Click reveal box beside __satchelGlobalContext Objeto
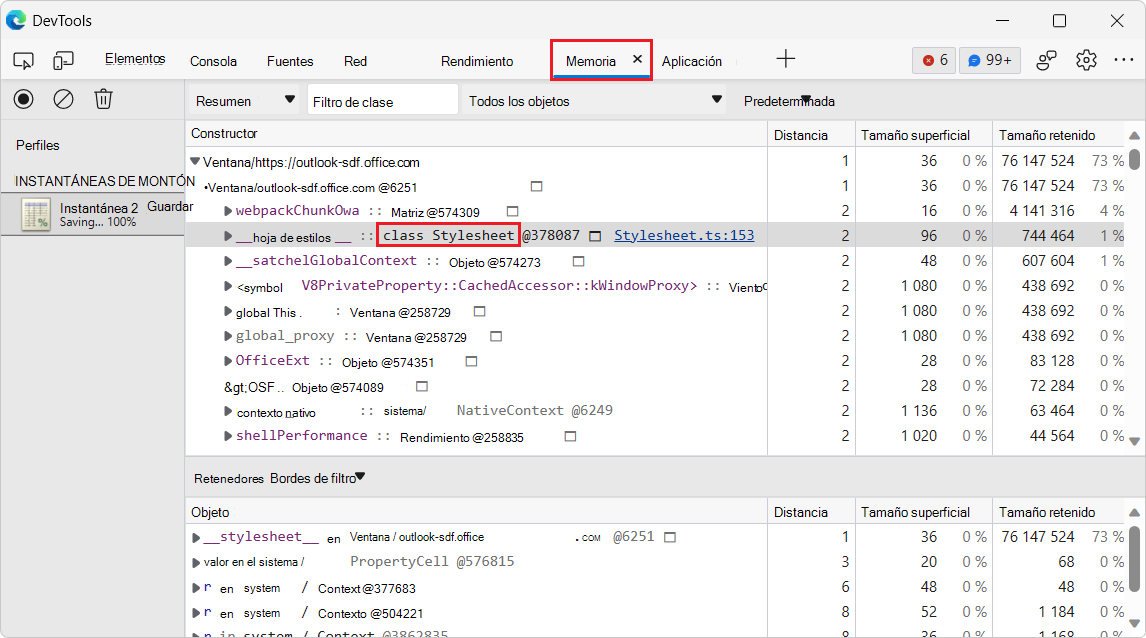The image size is (1146, 638). (578, 261)
